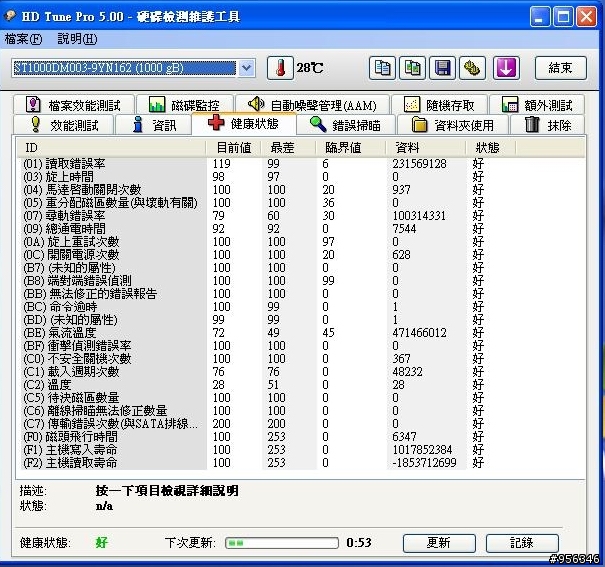Open the 資料夾使用 tab
The image size is (605, 567).
point(453,125)
